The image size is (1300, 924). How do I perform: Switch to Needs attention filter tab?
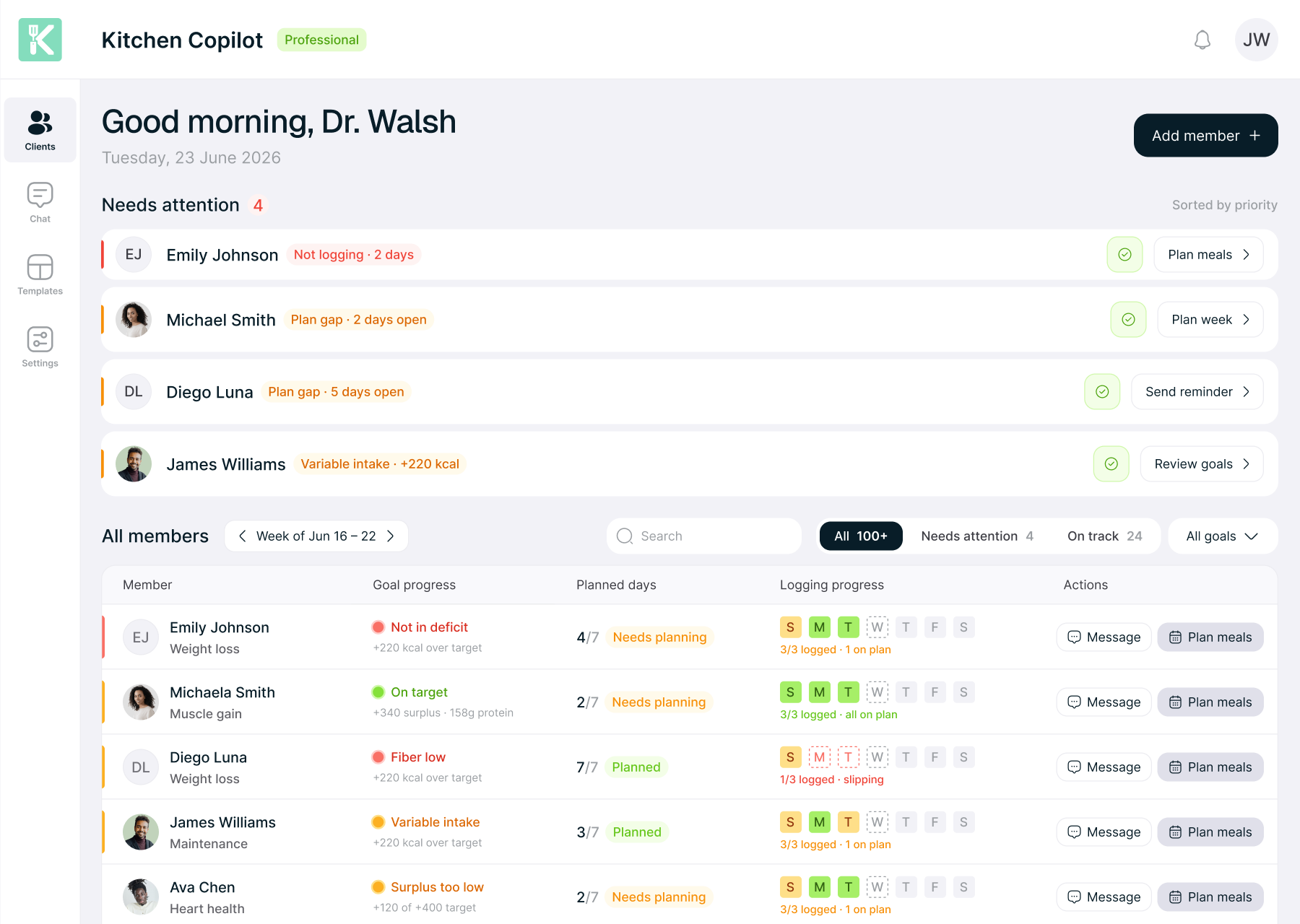tap(977, 536)
